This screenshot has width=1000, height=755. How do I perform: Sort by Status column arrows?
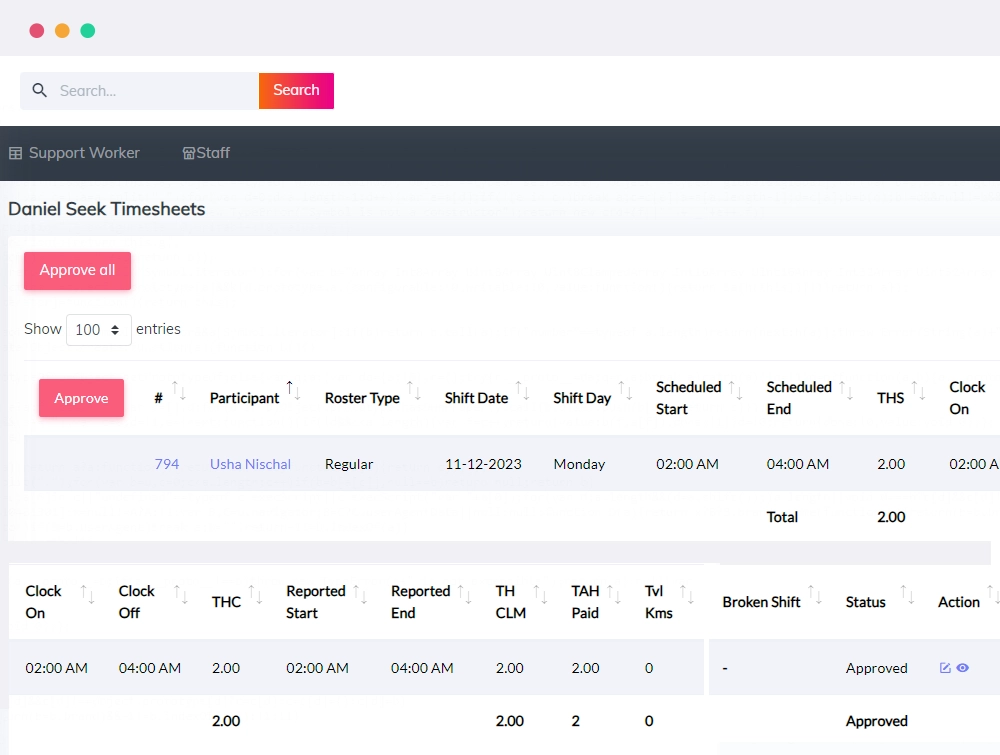907,595
